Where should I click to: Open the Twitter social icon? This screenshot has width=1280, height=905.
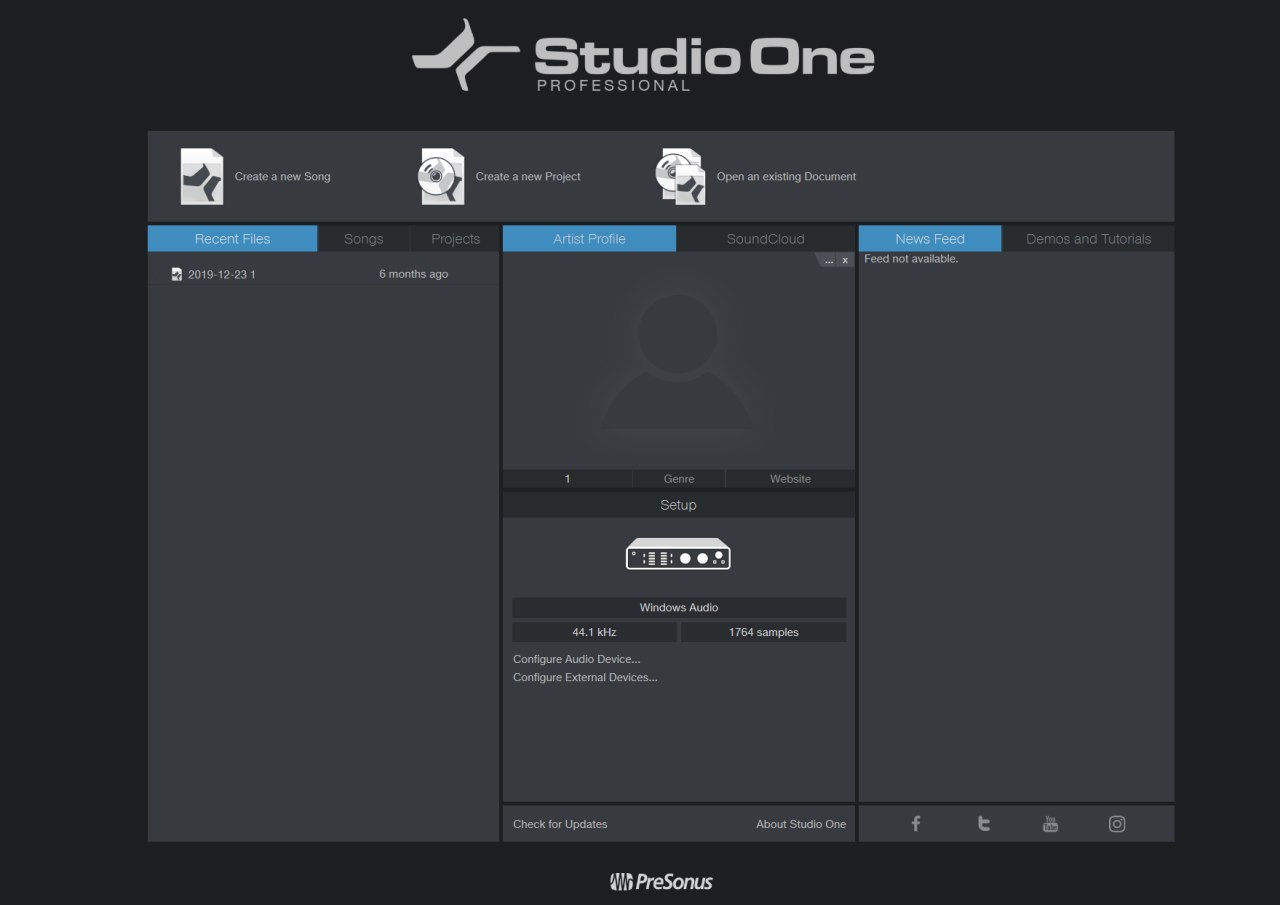[x=984, y=824]
